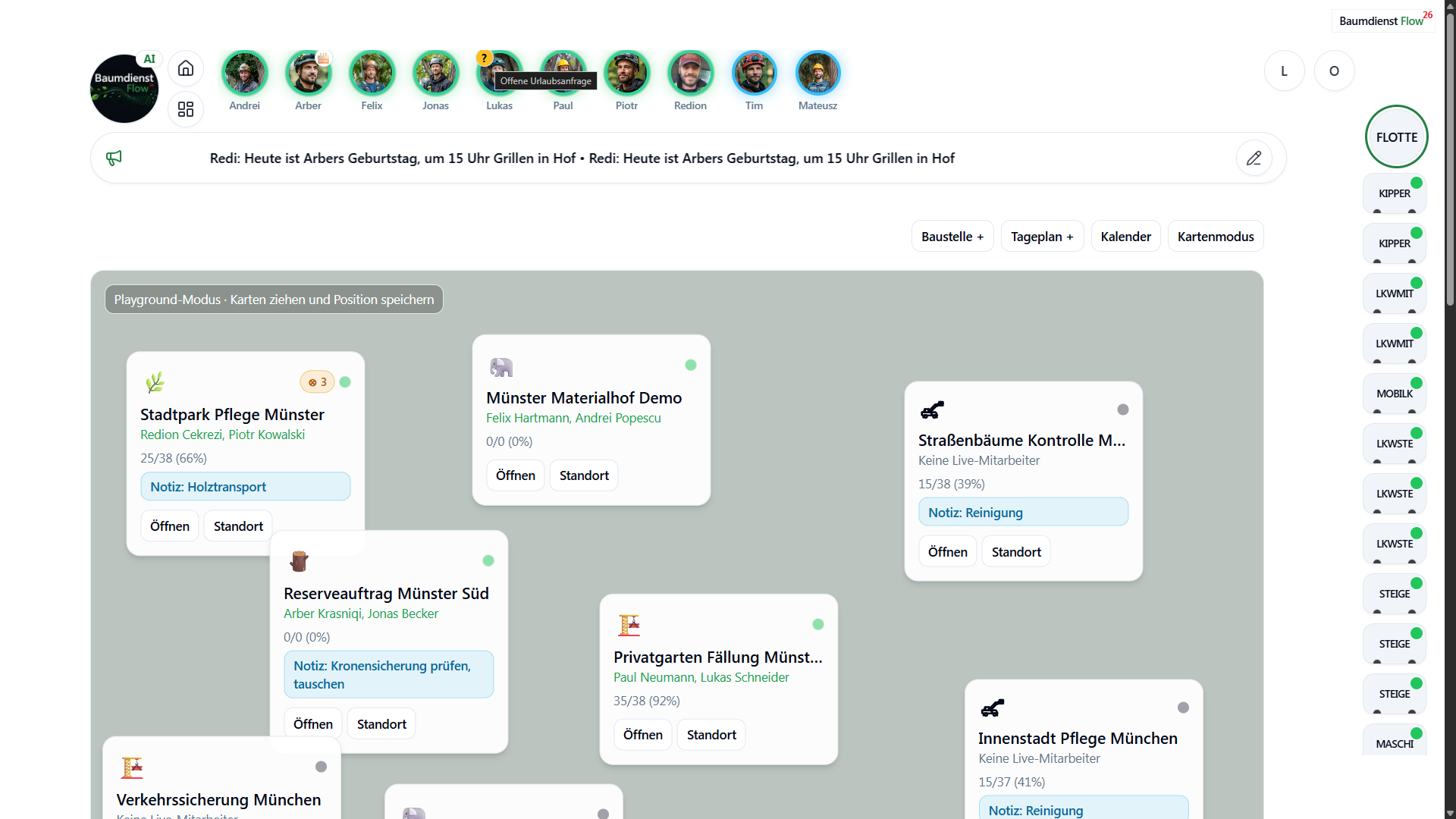
Task: Open the Privatgarten Fällung site
Action: pos(643,735)
